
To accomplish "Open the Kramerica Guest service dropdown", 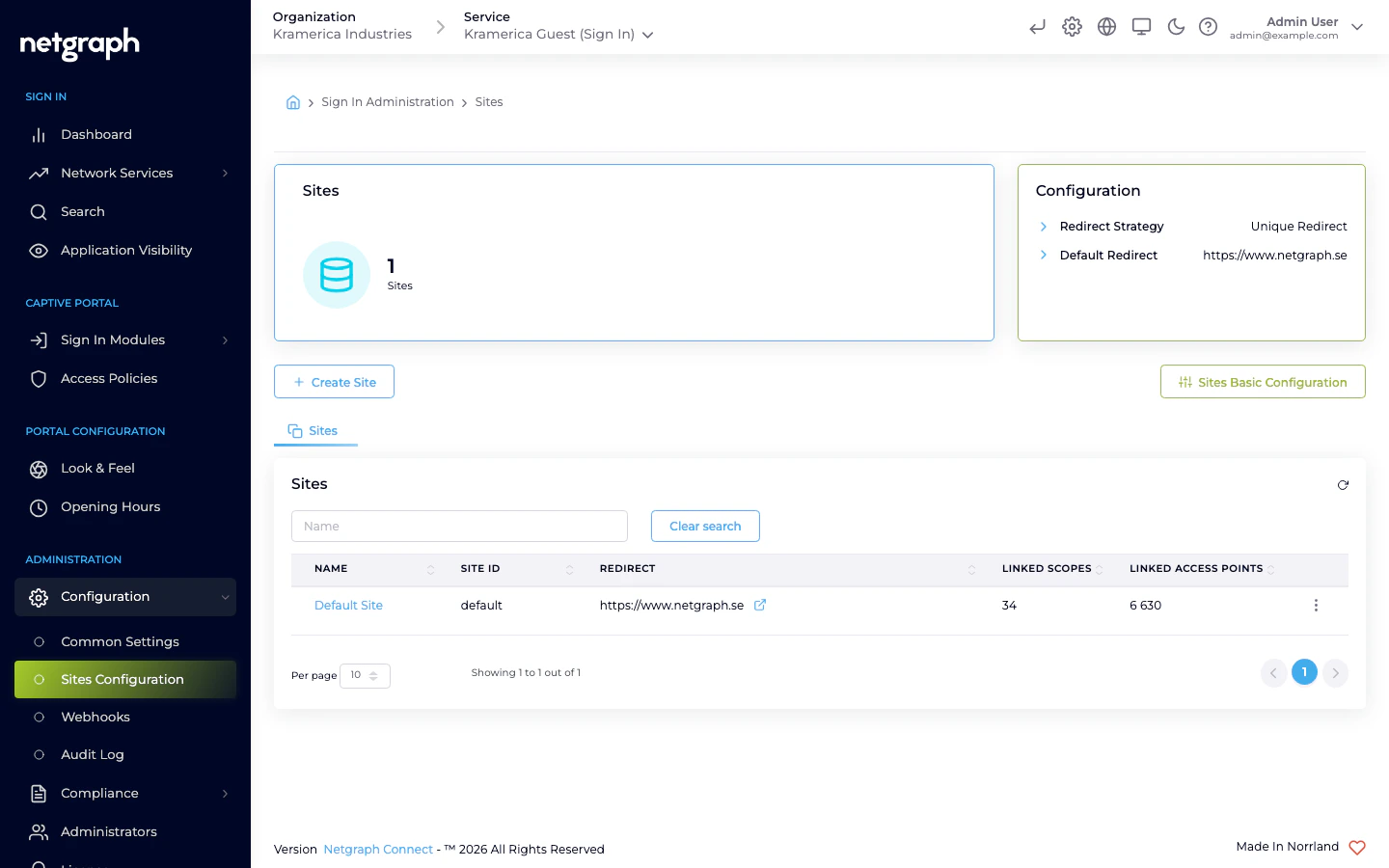I will pos(647,34).
